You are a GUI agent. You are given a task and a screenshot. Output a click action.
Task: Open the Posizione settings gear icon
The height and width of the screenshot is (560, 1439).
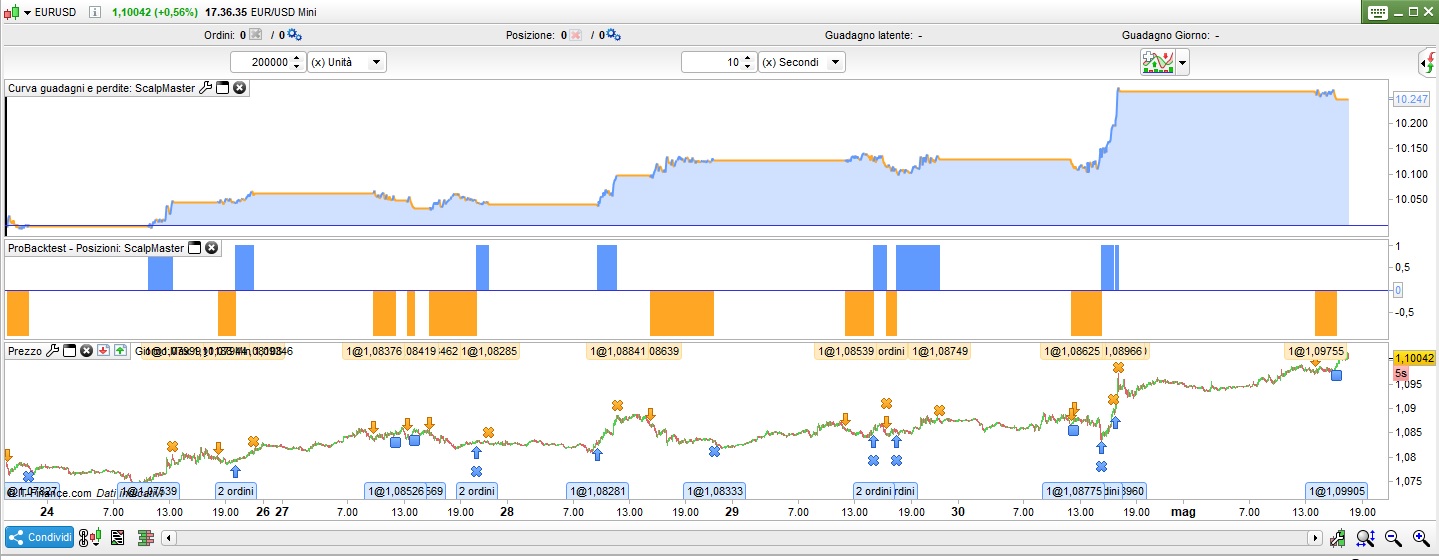pos(613,35)
